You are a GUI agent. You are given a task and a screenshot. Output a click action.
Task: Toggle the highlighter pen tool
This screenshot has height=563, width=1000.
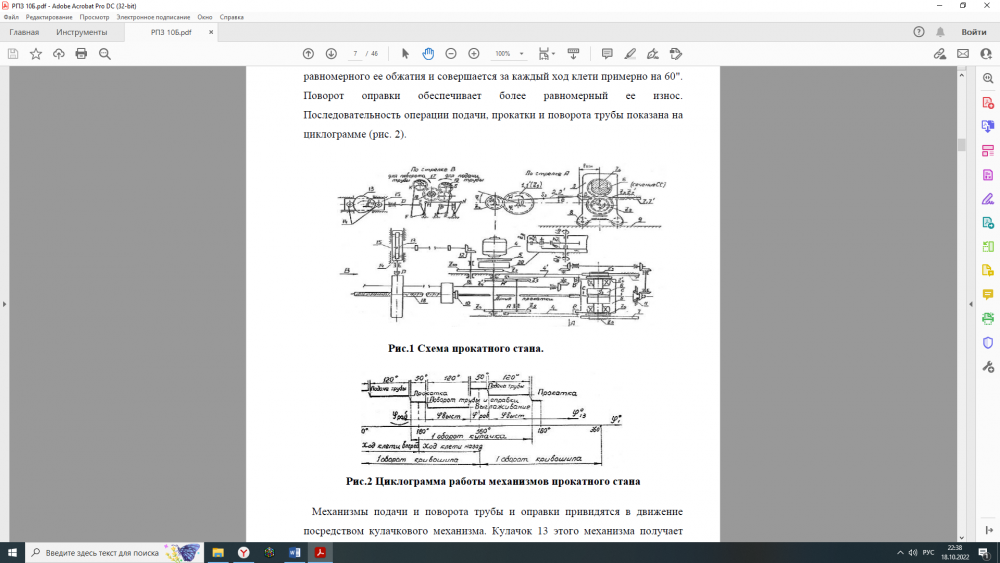(630, 53)
